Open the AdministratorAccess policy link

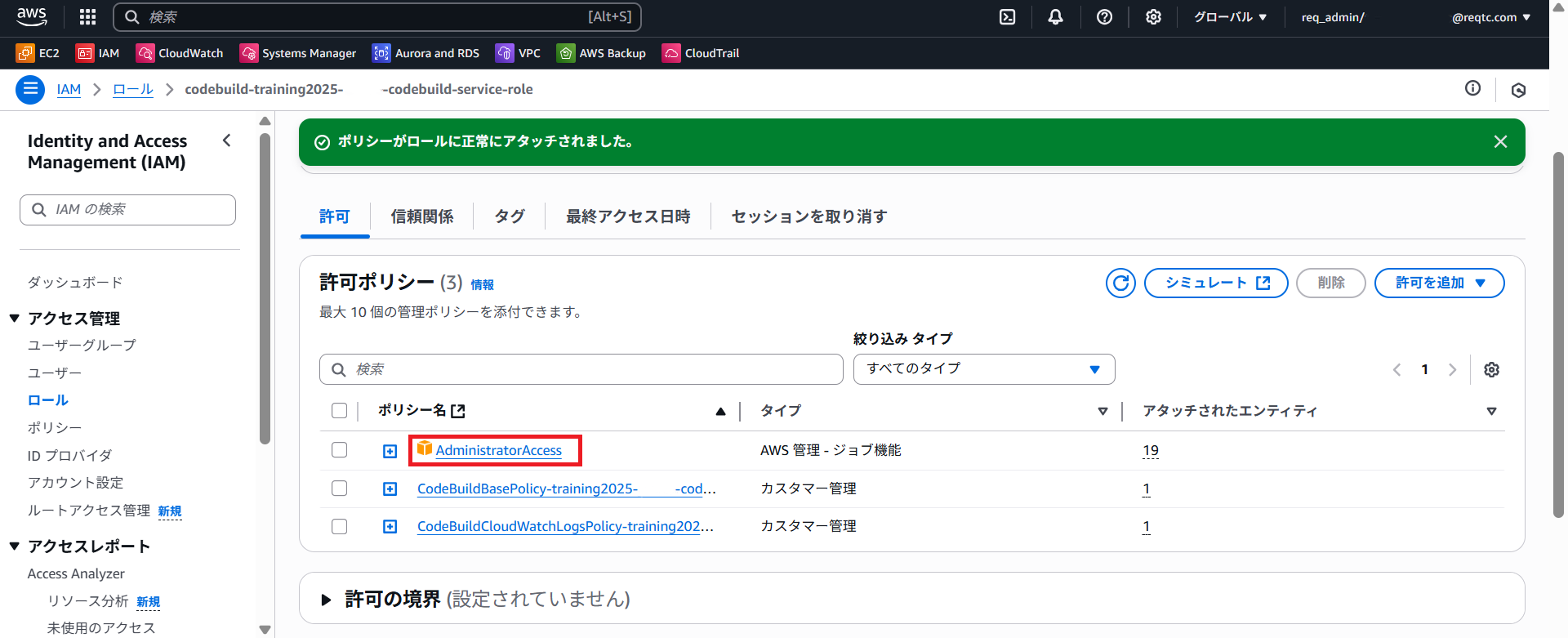[498, 450]
